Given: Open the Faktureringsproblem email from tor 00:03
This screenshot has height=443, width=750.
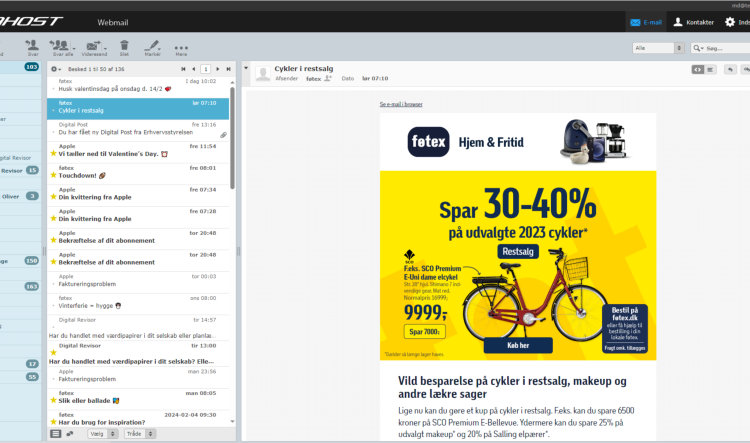Looking at the screenshot, I should pos(138,280).
